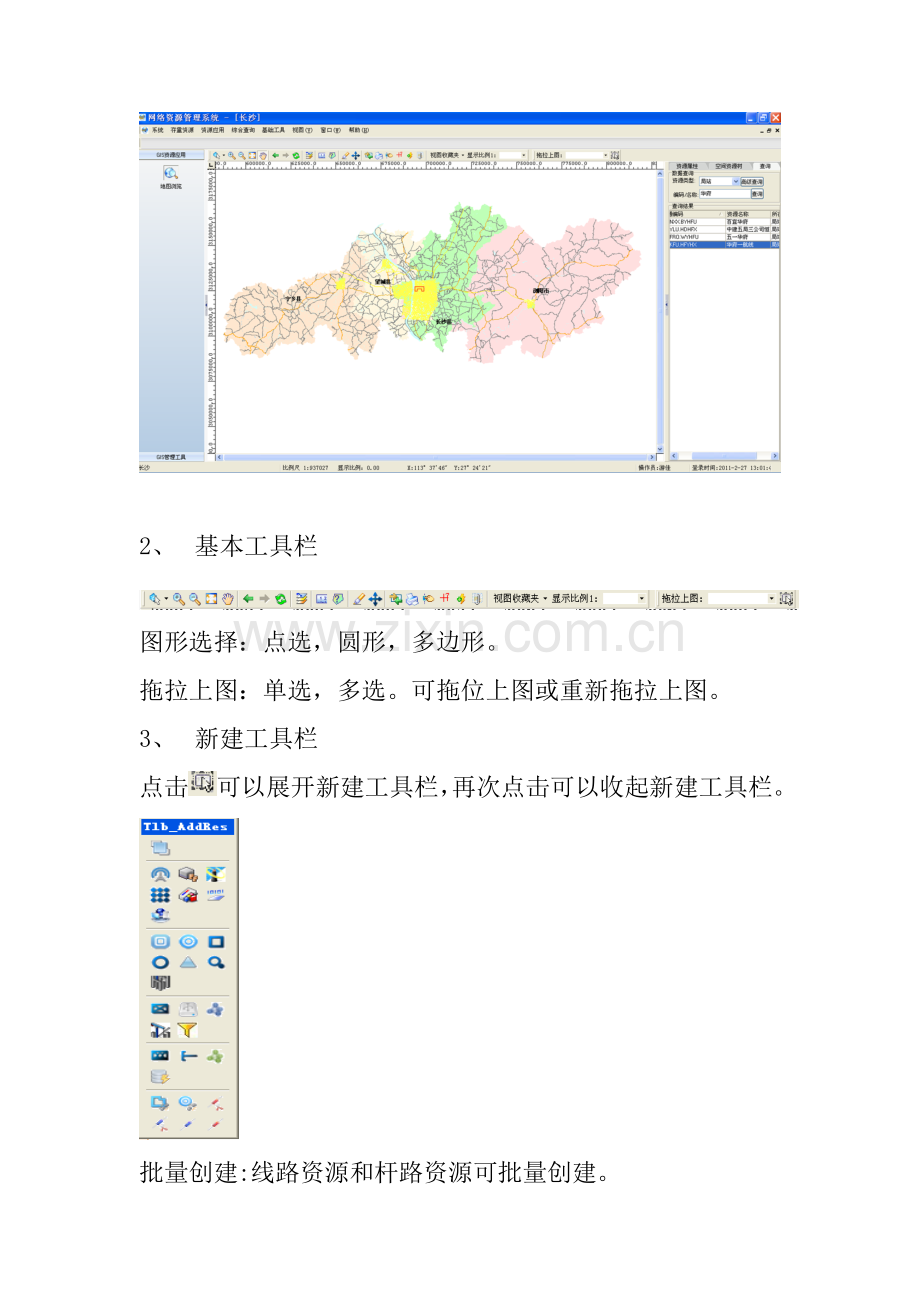Click the grey forward arrow in enlarged toolbar
This screenshot has width=920, height=1302.
pyautogui.click(x=264, y=599)
